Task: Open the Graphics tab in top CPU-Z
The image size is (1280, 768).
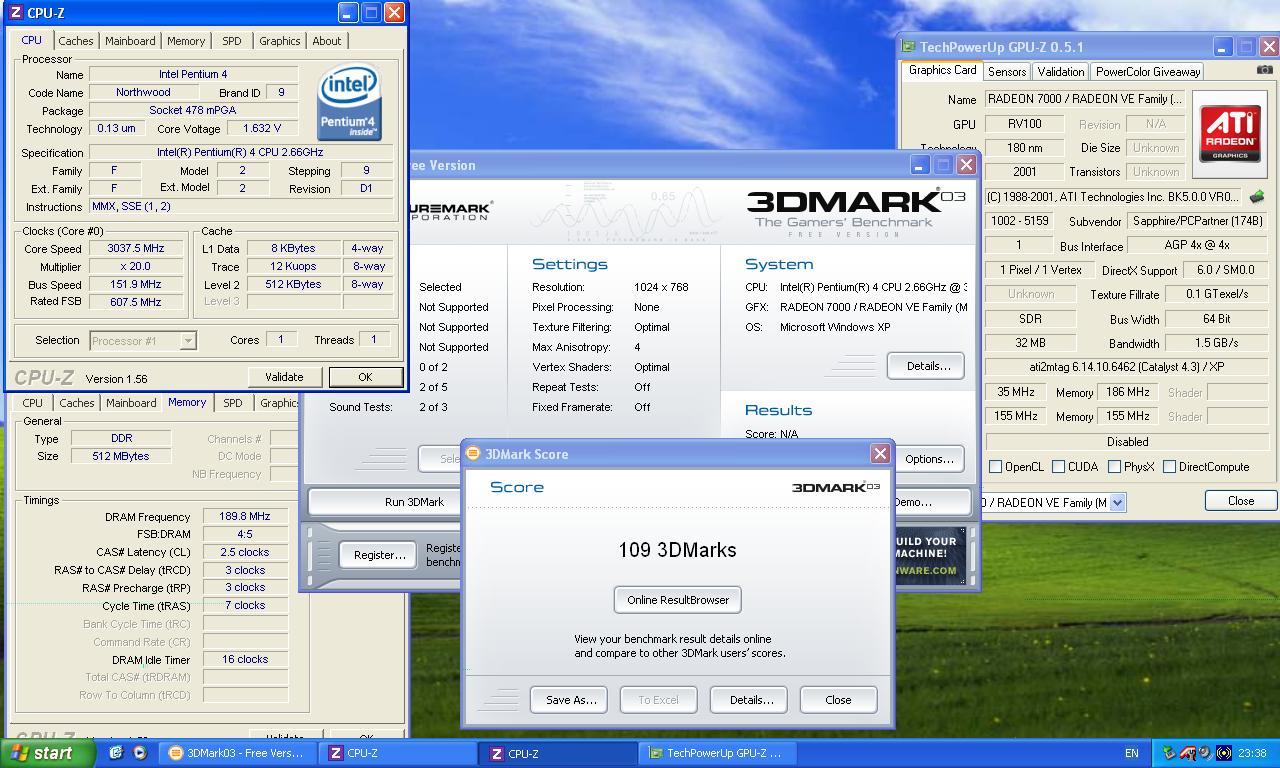Action: click(279, 41)
